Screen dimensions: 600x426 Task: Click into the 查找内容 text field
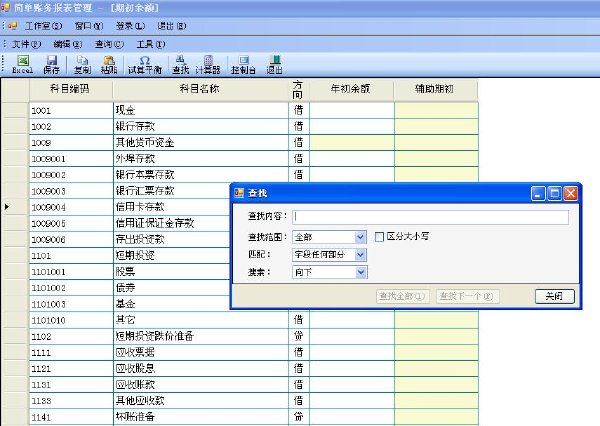click(430, 217)
